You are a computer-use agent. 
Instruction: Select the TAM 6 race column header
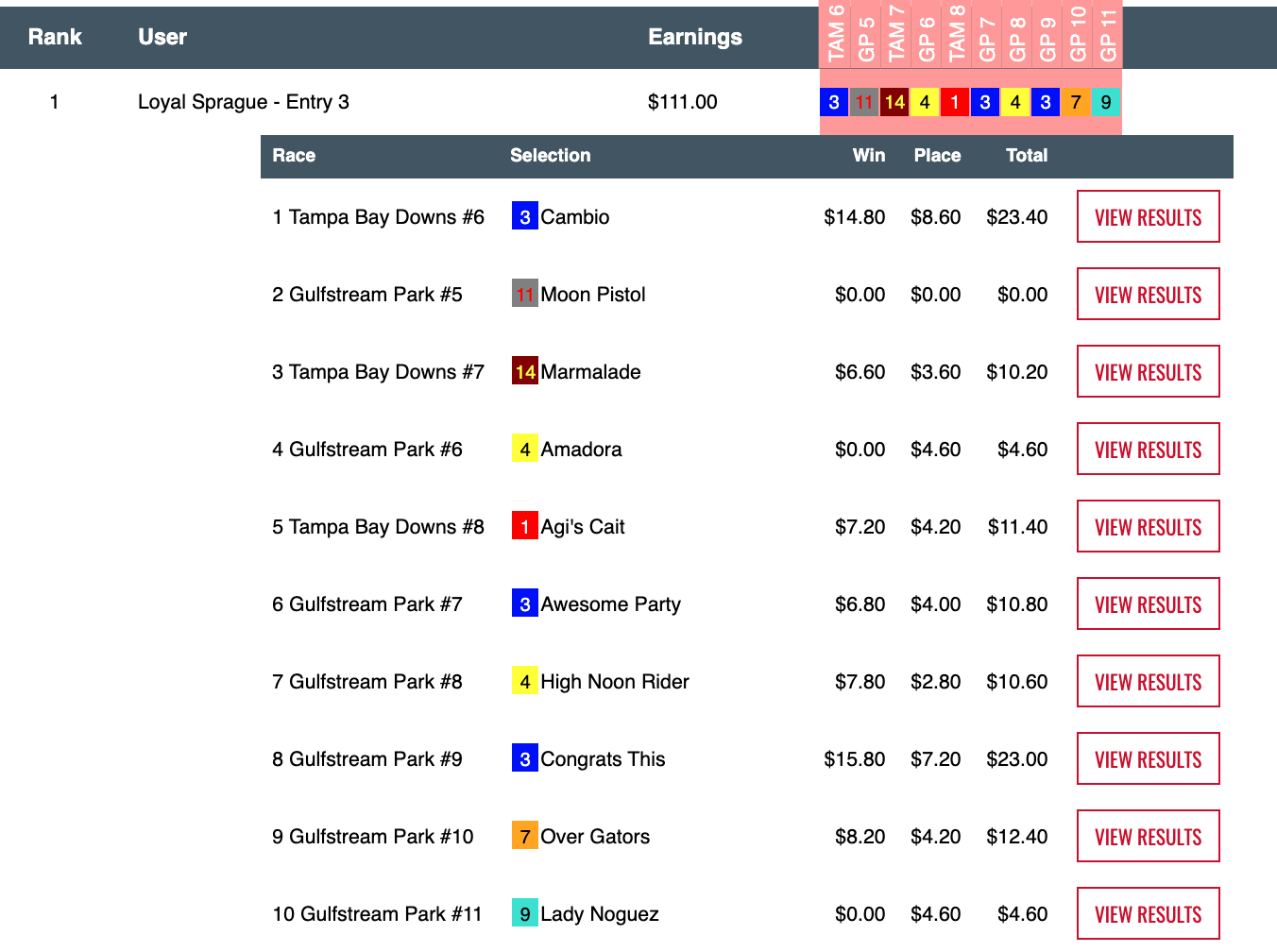[x=835, y=34]
